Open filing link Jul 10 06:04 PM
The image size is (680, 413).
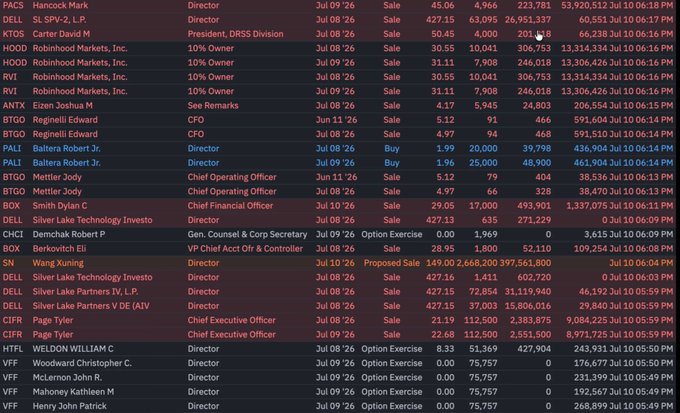click(641, 263)
